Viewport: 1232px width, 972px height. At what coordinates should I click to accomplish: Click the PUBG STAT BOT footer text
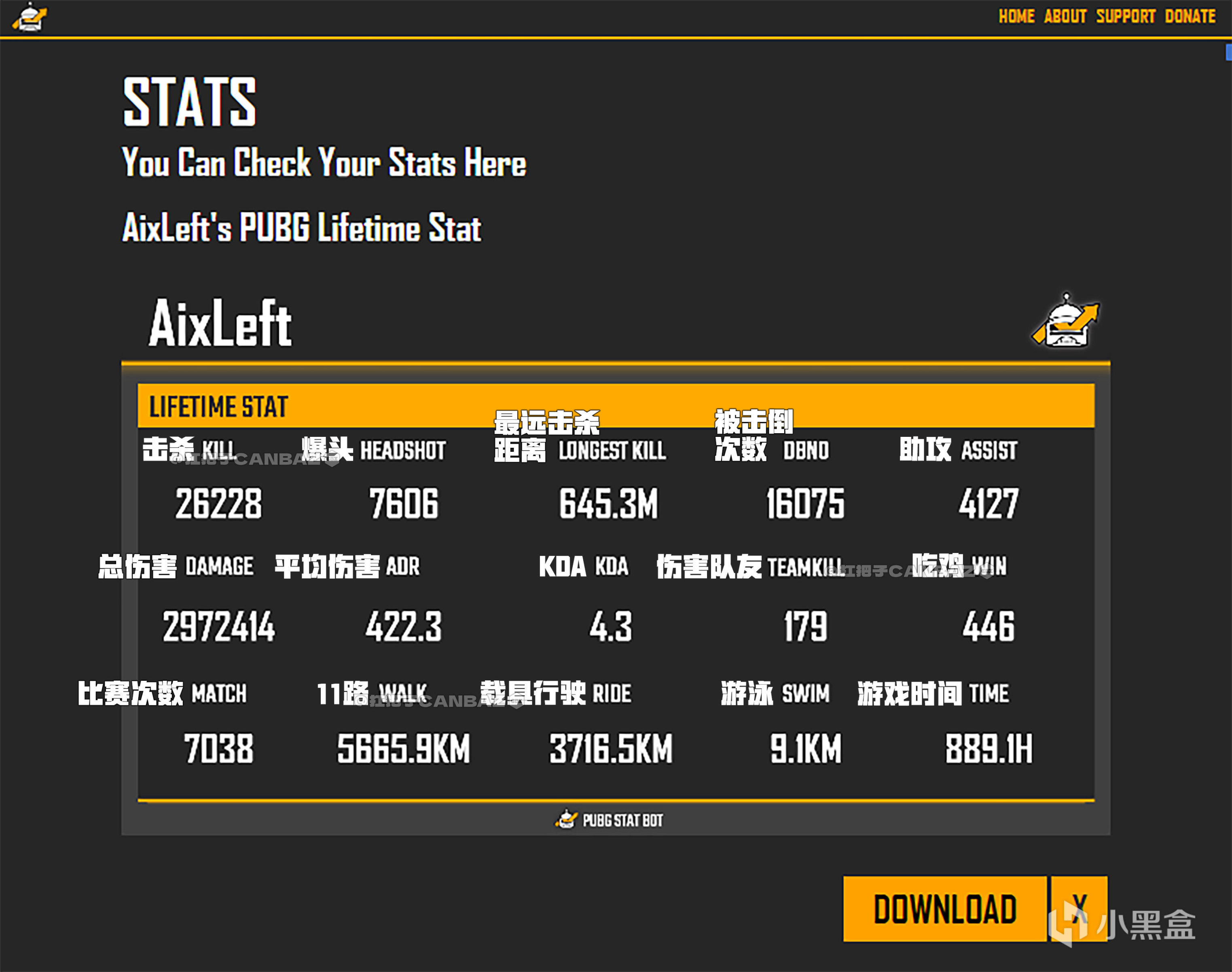[x=622, y=820]
